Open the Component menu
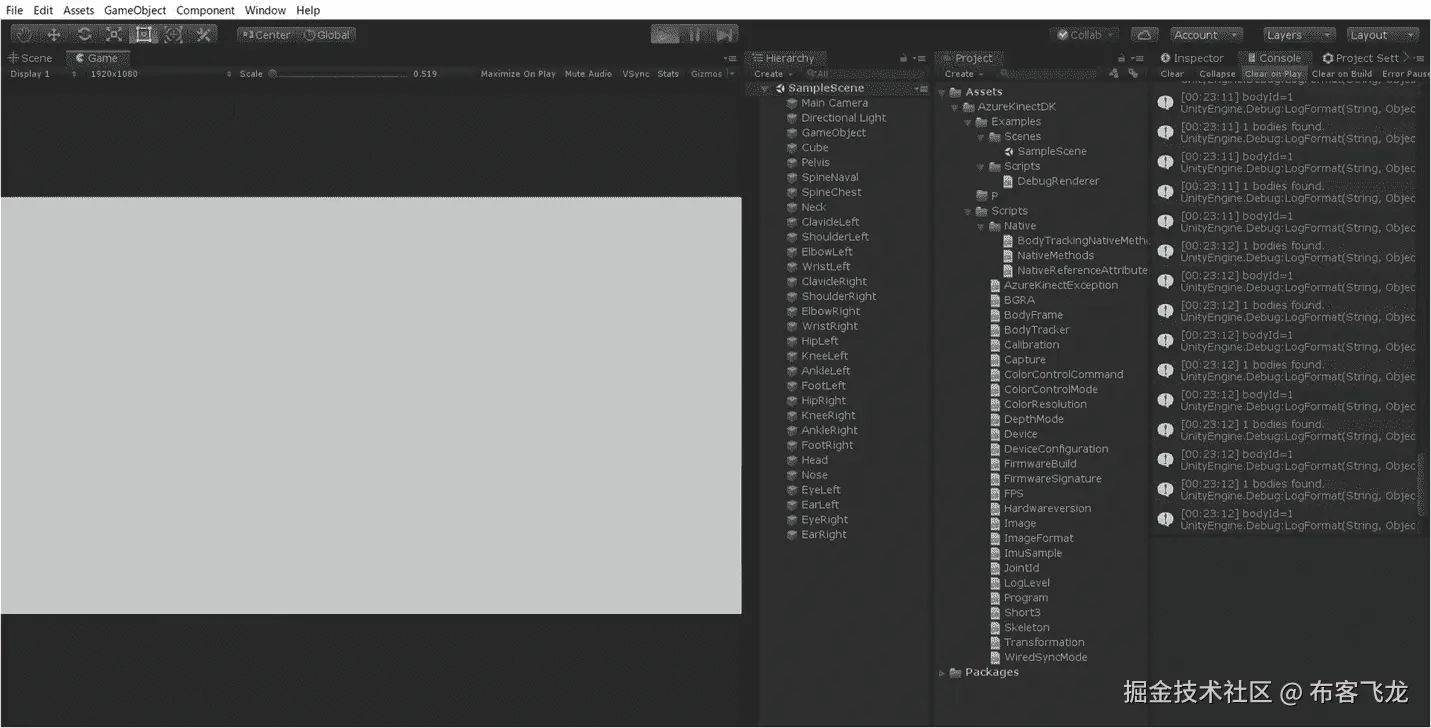1431x728 pixels. [x=205, y=10]
